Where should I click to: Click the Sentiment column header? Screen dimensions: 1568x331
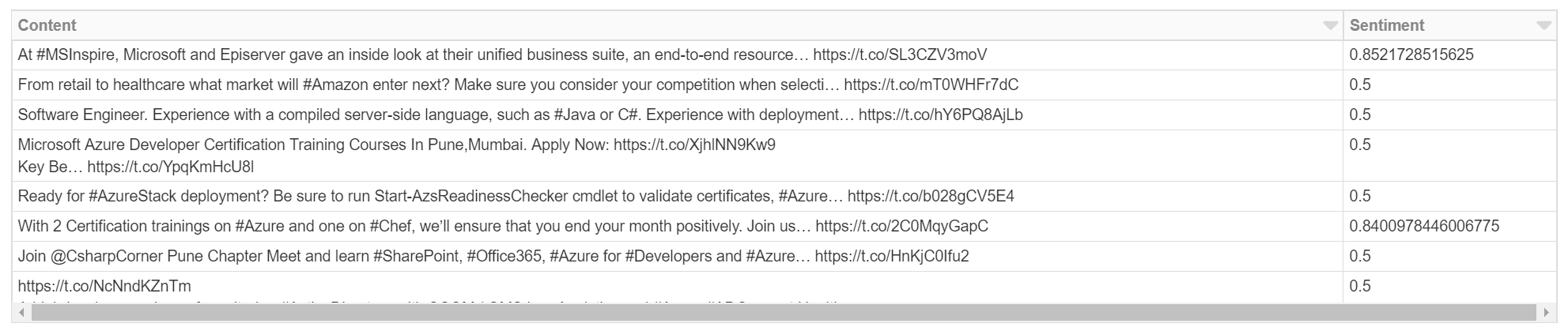click(1387, 25)
